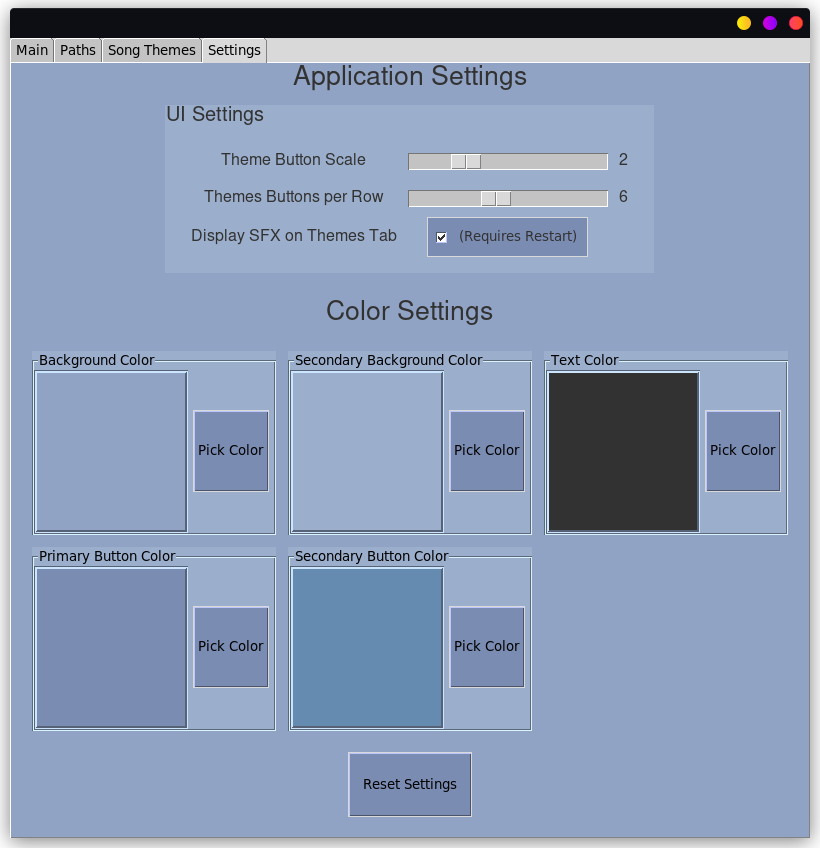Click the dark Text Color swatch
The image size is (820, 848).
623,451
